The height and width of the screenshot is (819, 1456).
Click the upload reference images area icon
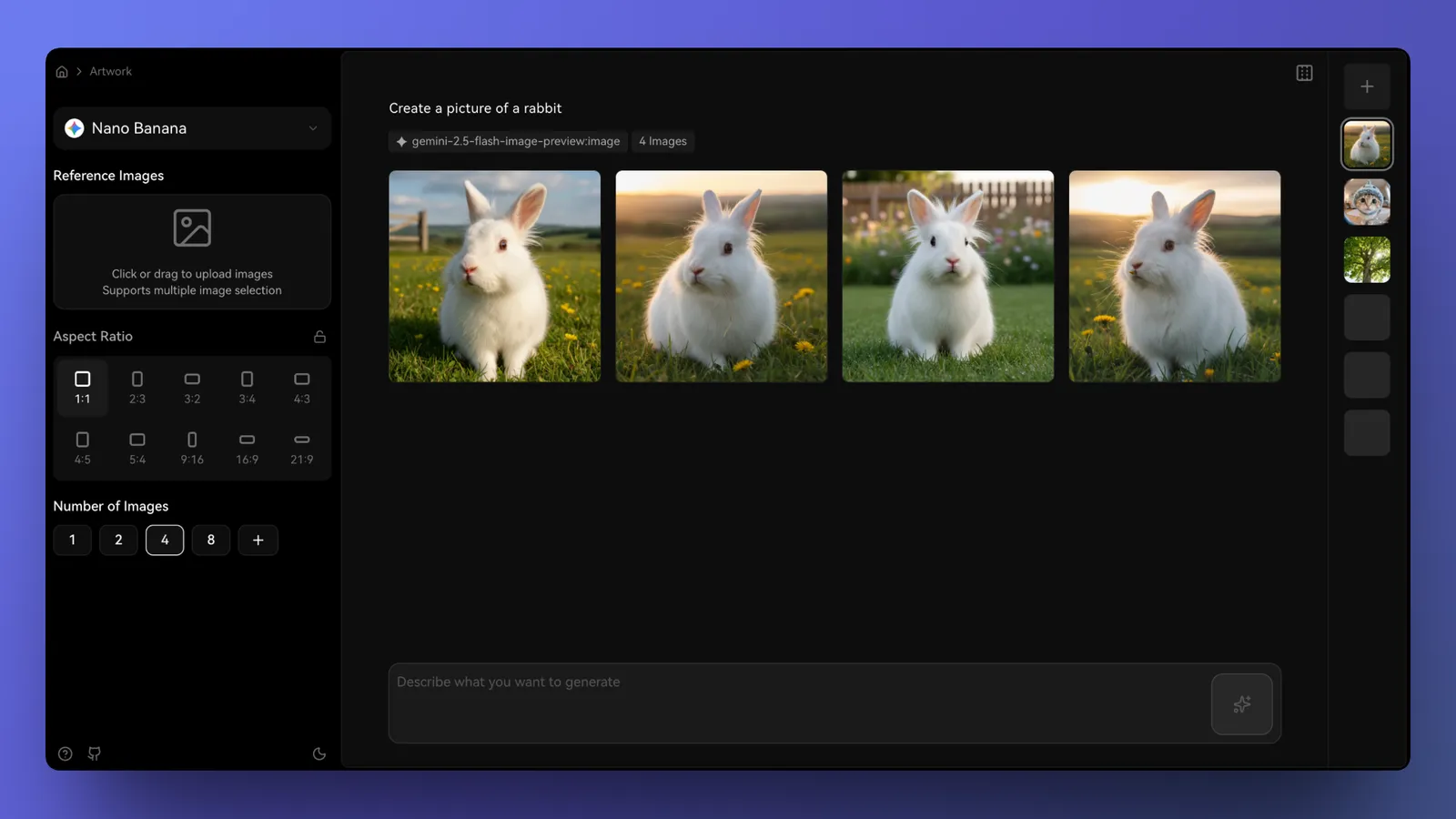[191, 227]
